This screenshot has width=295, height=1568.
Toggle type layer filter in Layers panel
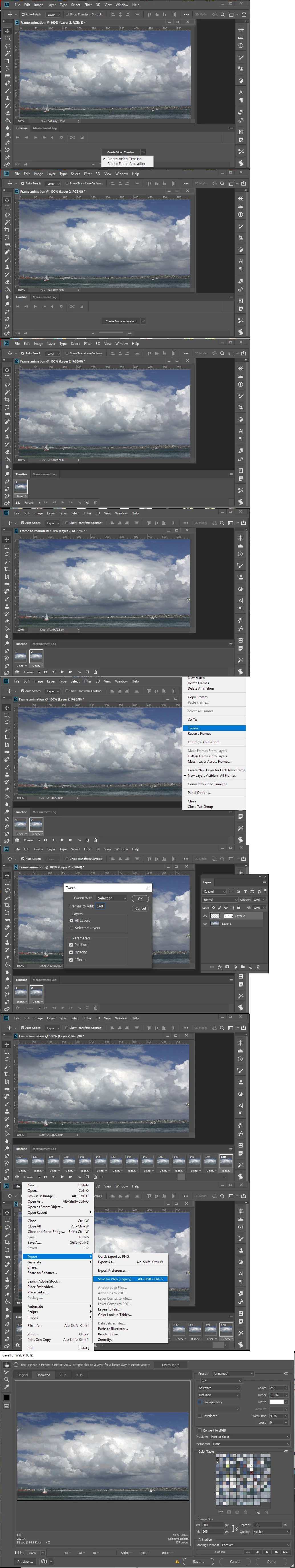(x=246, y=892)
